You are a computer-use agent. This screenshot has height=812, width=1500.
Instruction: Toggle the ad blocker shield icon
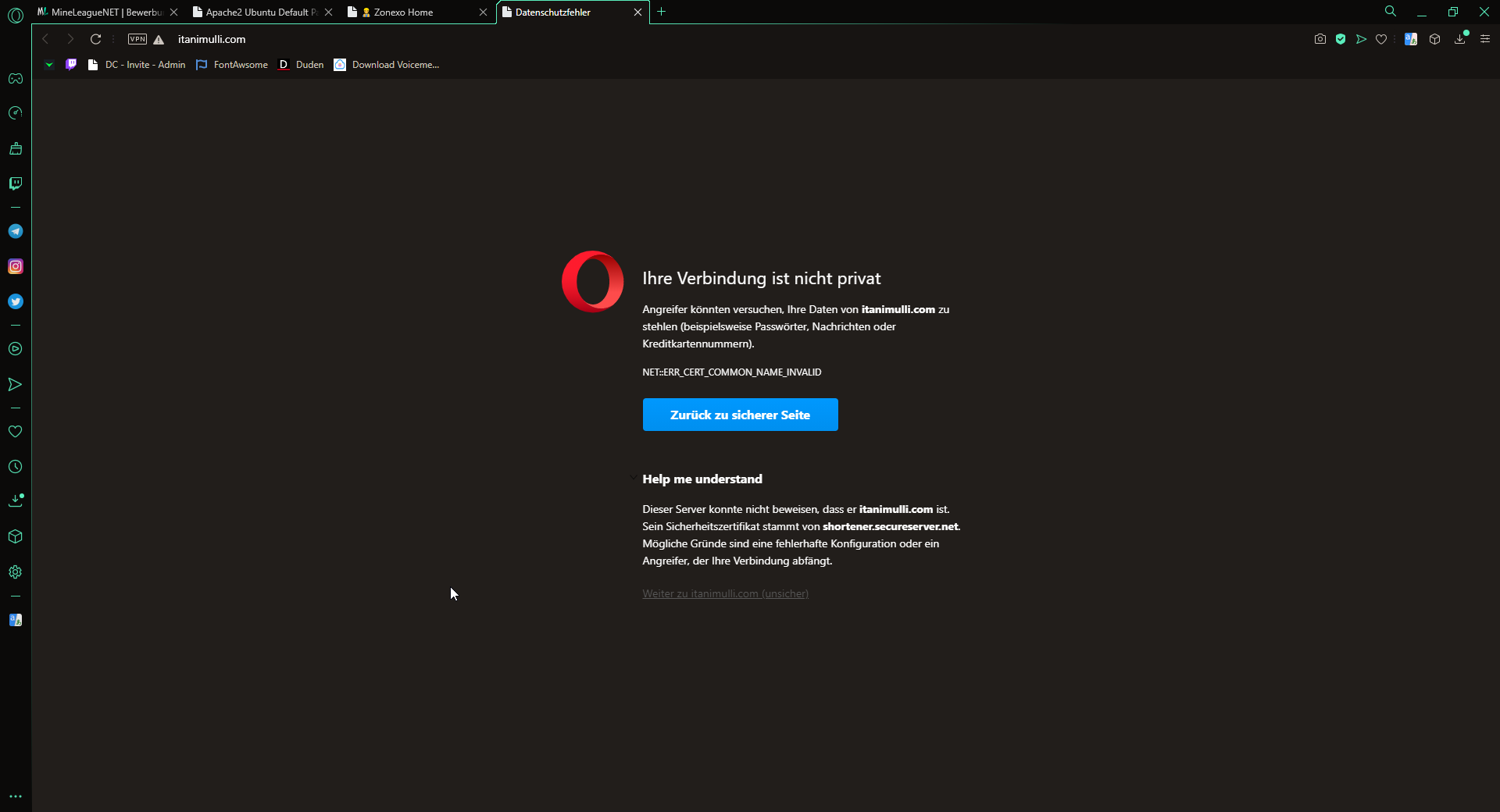point(1341,39)
